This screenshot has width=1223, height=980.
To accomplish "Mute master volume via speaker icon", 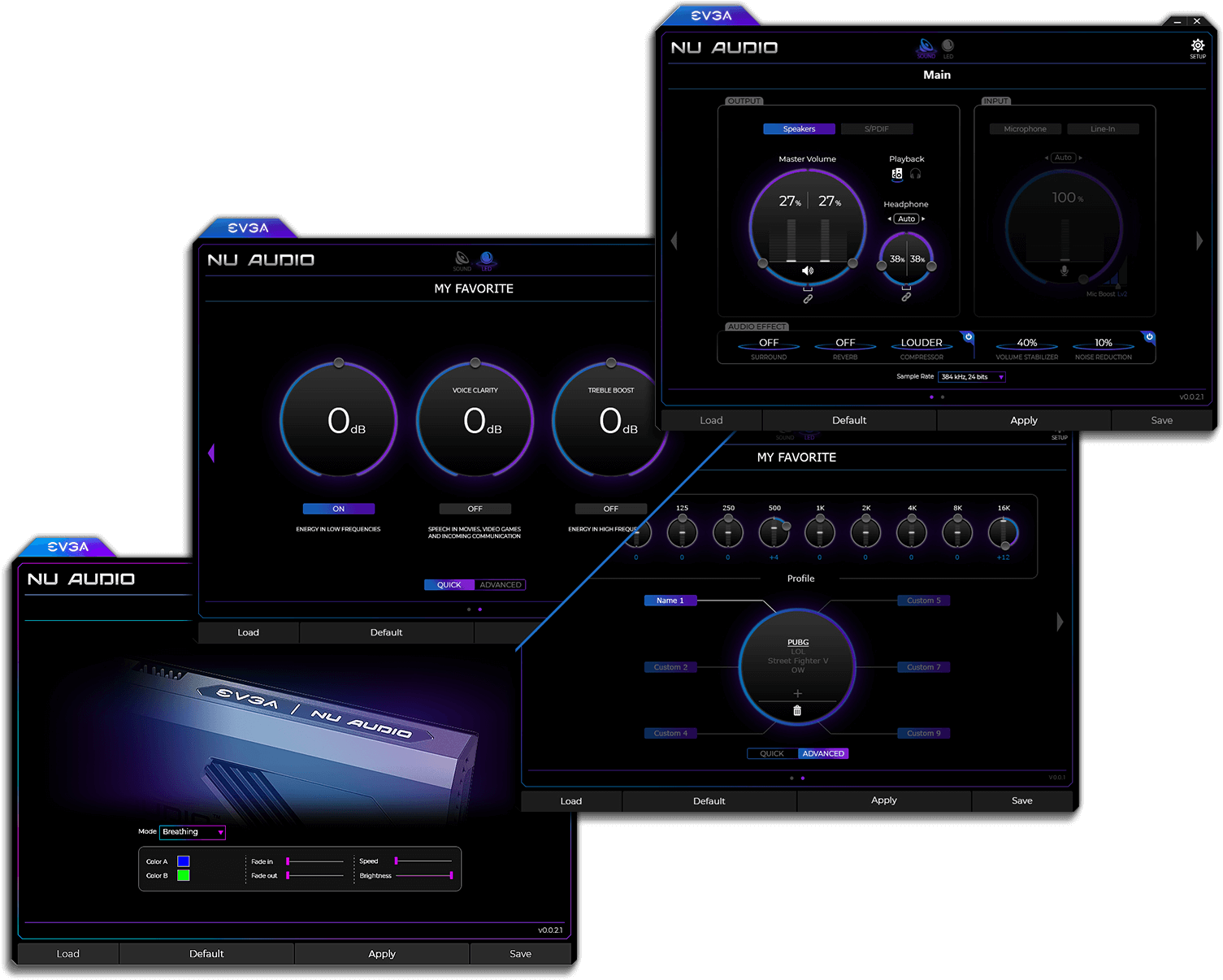I will [807, 271].
